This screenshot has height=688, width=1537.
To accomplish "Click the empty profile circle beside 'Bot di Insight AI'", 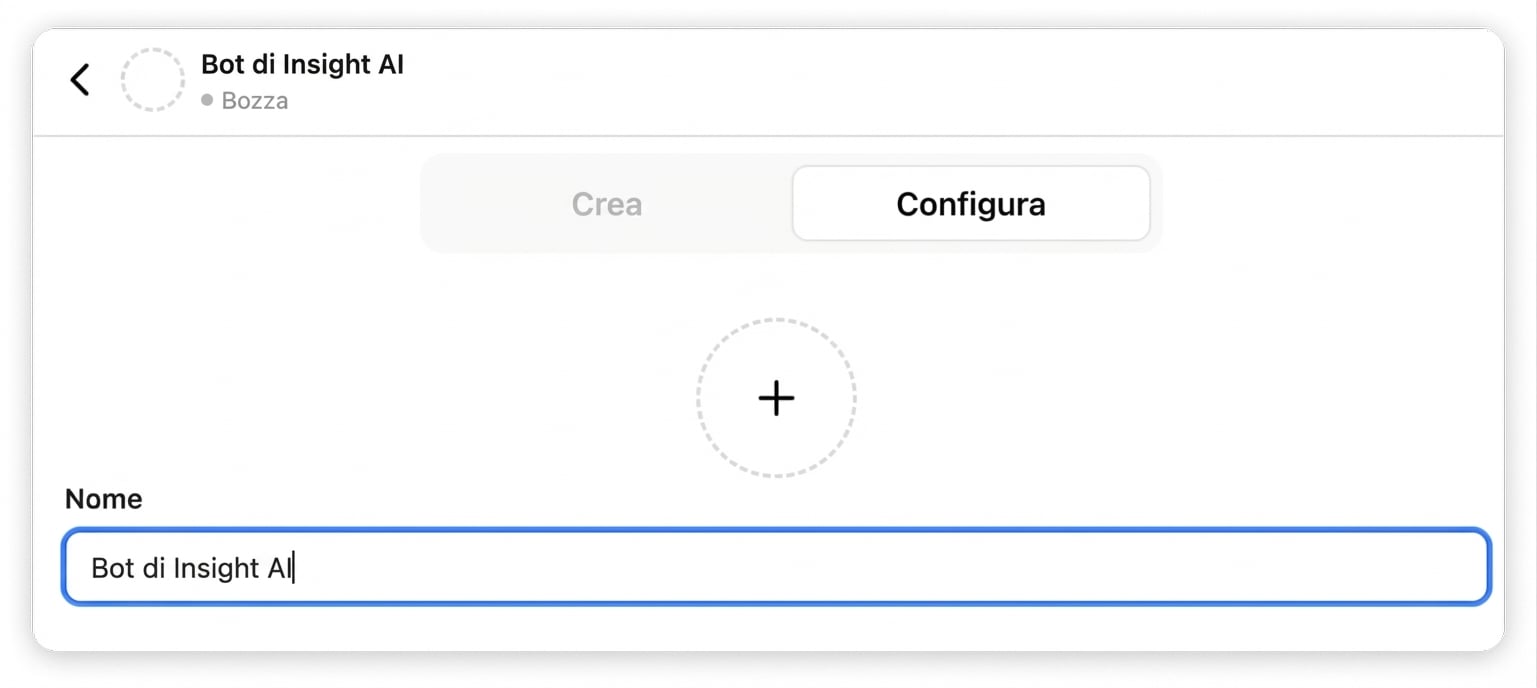I will (x=153, y=80).
